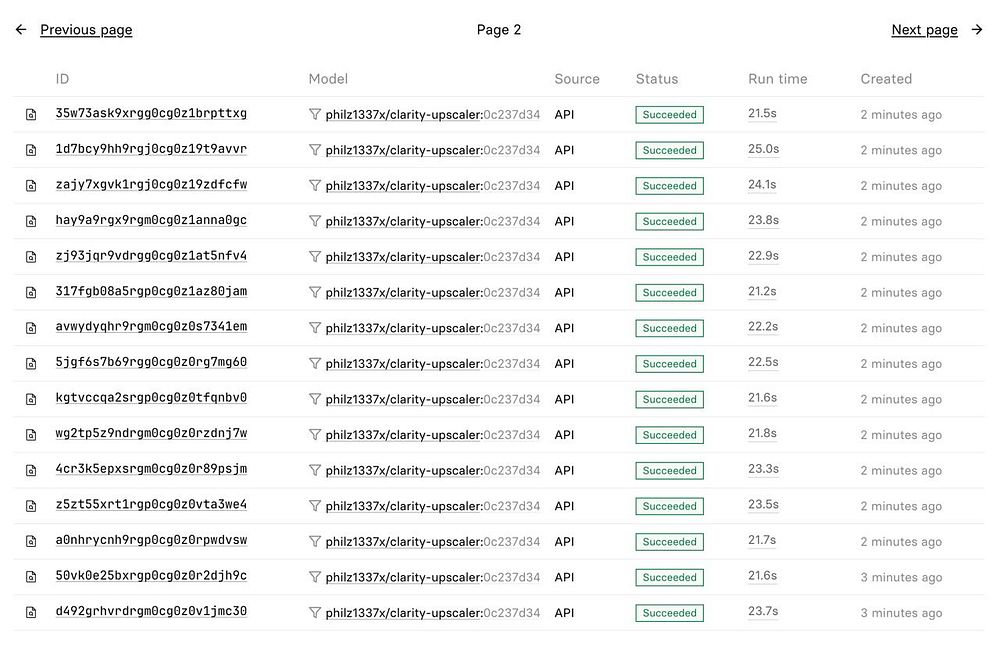Click the document icon for prediction 35w73ask9xrgg0cg0z1brpttxg
Screen dimensions: 1000x647
31,115
